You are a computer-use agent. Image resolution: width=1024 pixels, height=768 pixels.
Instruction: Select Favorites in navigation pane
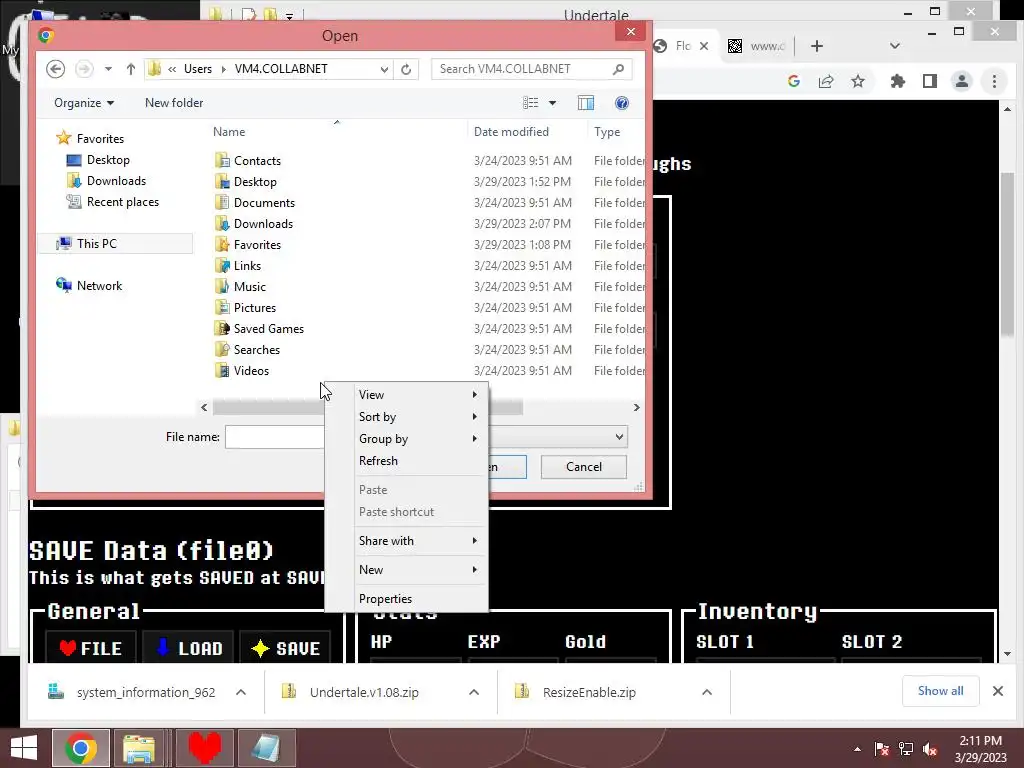click(x=100, y=138)
